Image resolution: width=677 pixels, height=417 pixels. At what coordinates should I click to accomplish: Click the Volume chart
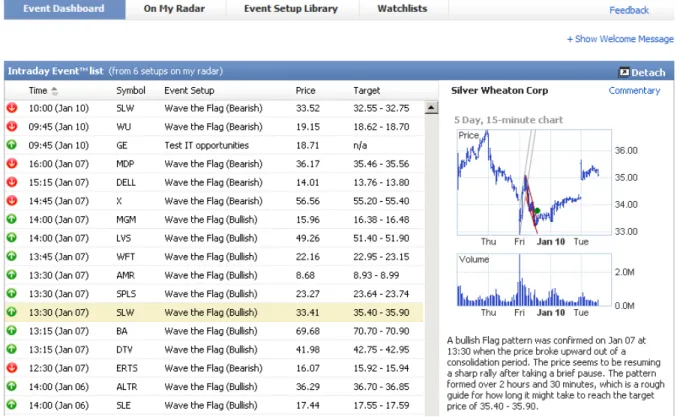pyautogui.click(x=534, y=280)
